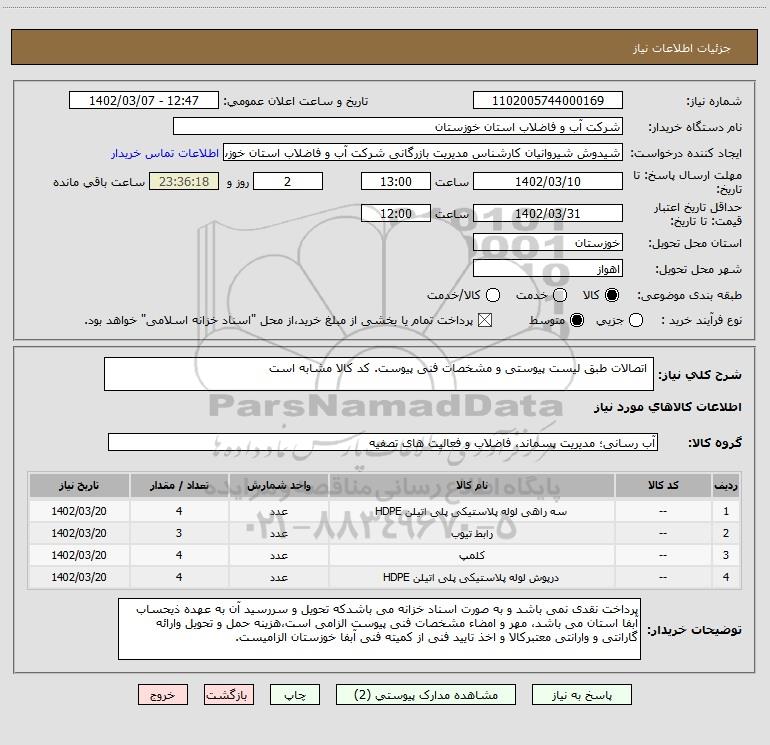Click the پاسخ به نیاز button

point(581,695)
